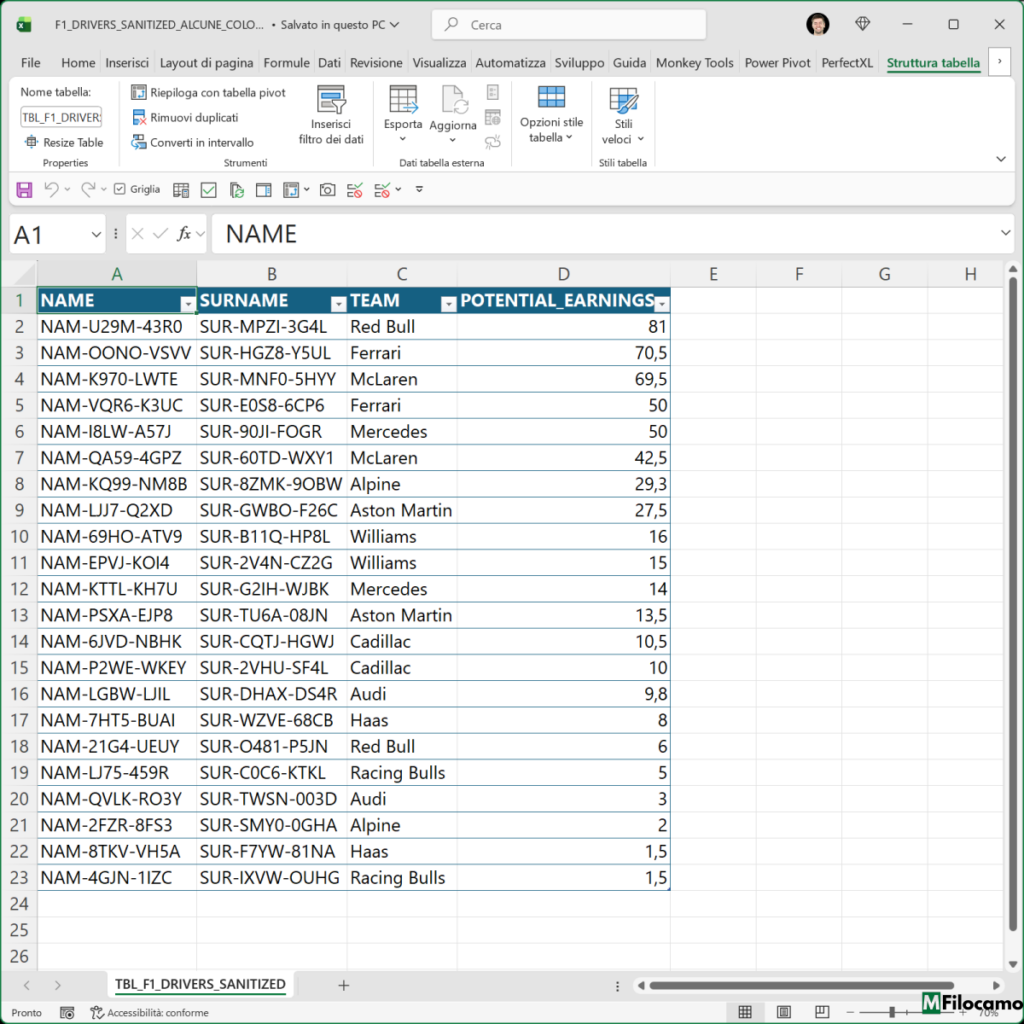Screen dimensions: 1024x1024
Task: Collapse the ribbon with bottom-right chevron
Action: tap(1000, 159)
